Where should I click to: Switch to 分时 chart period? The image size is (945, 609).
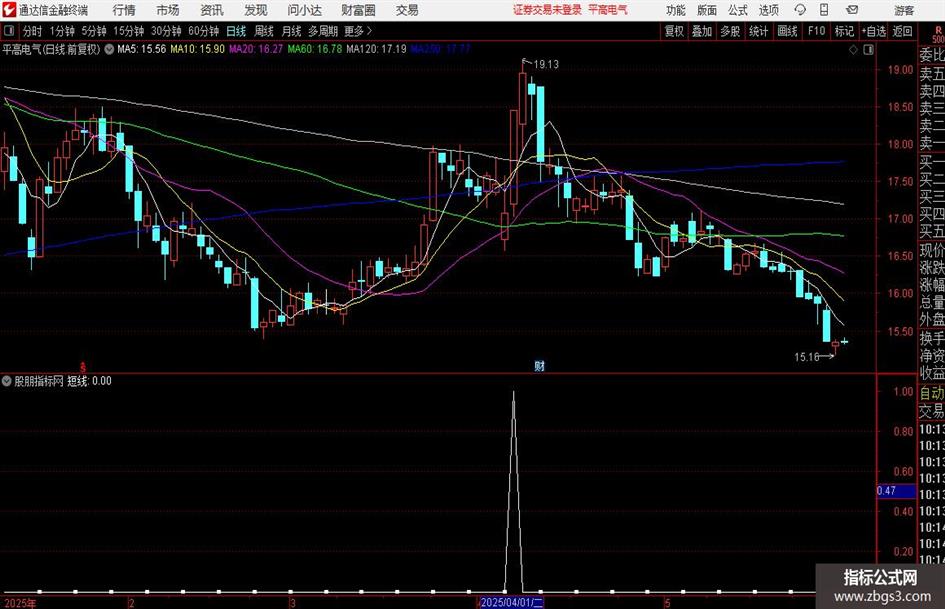[33, 31]
